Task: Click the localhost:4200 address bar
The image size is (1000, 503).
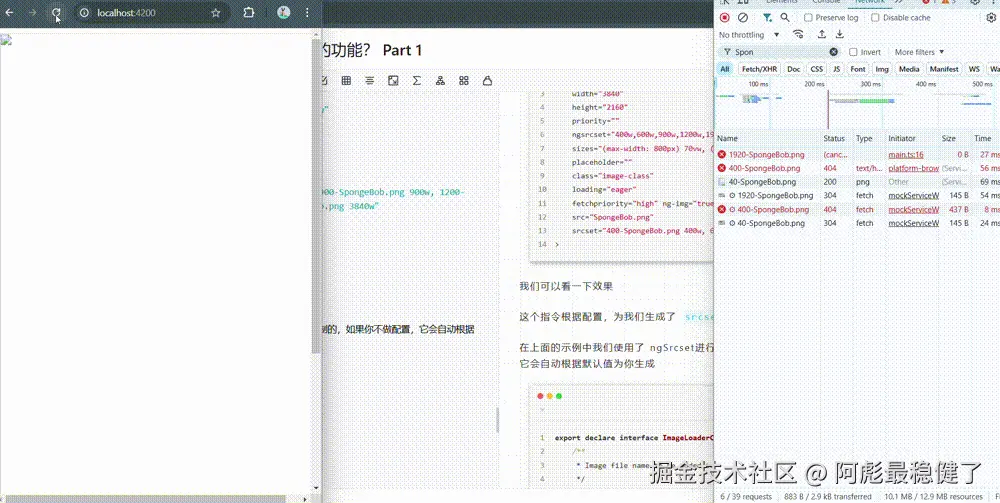Action: [x=150, y=13]
